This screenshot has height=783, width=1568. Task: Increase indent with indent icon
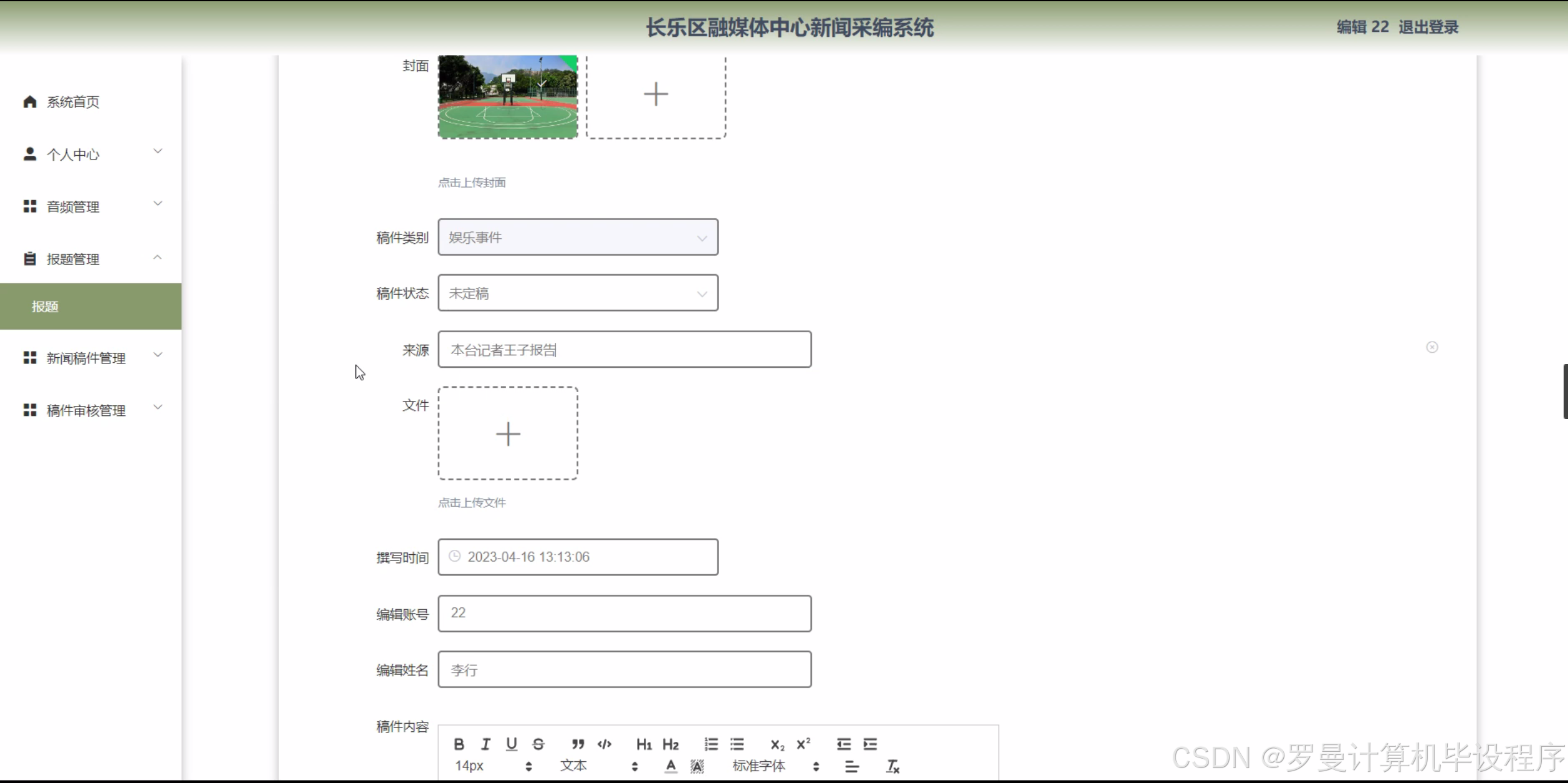(870, 744)
